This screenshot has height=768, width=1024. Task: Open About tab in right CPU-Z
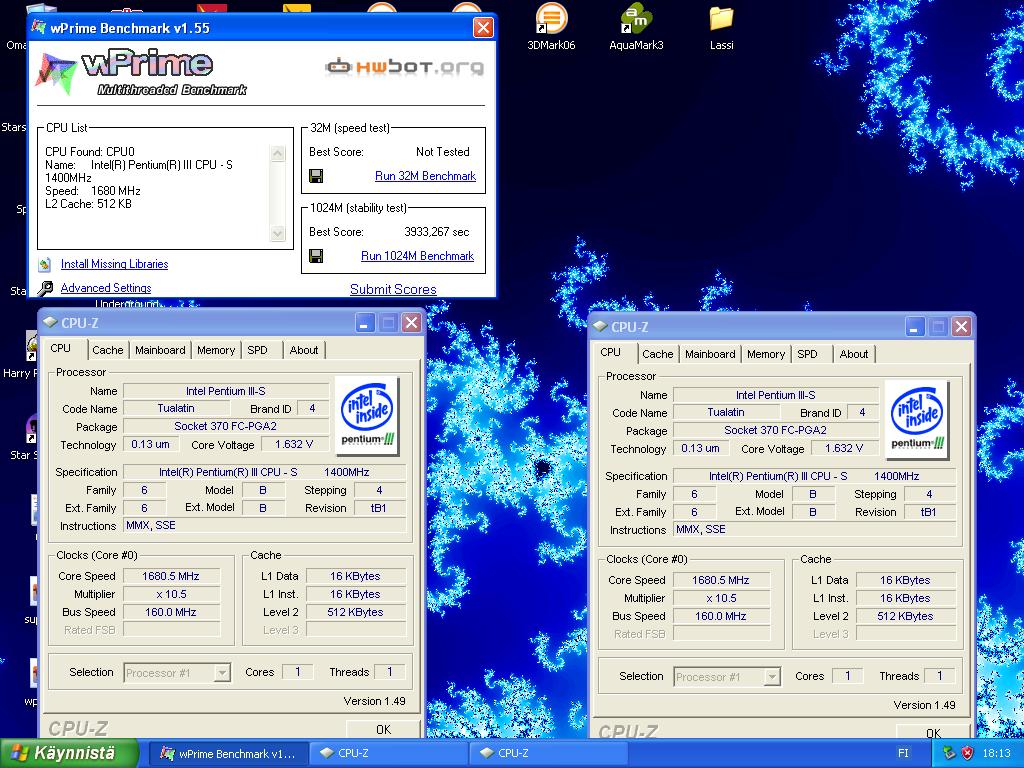coord(854,354)
